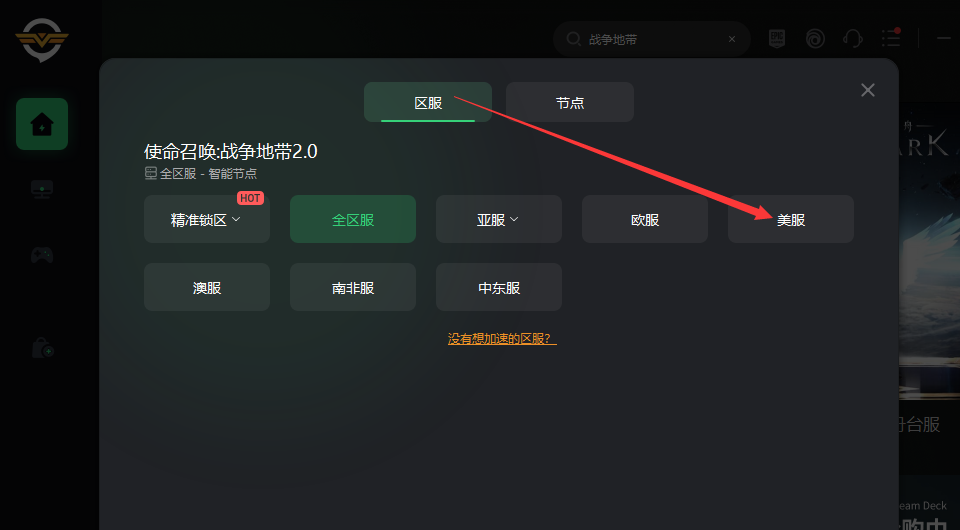Clear search text with the x icon

tap(732, 39)
